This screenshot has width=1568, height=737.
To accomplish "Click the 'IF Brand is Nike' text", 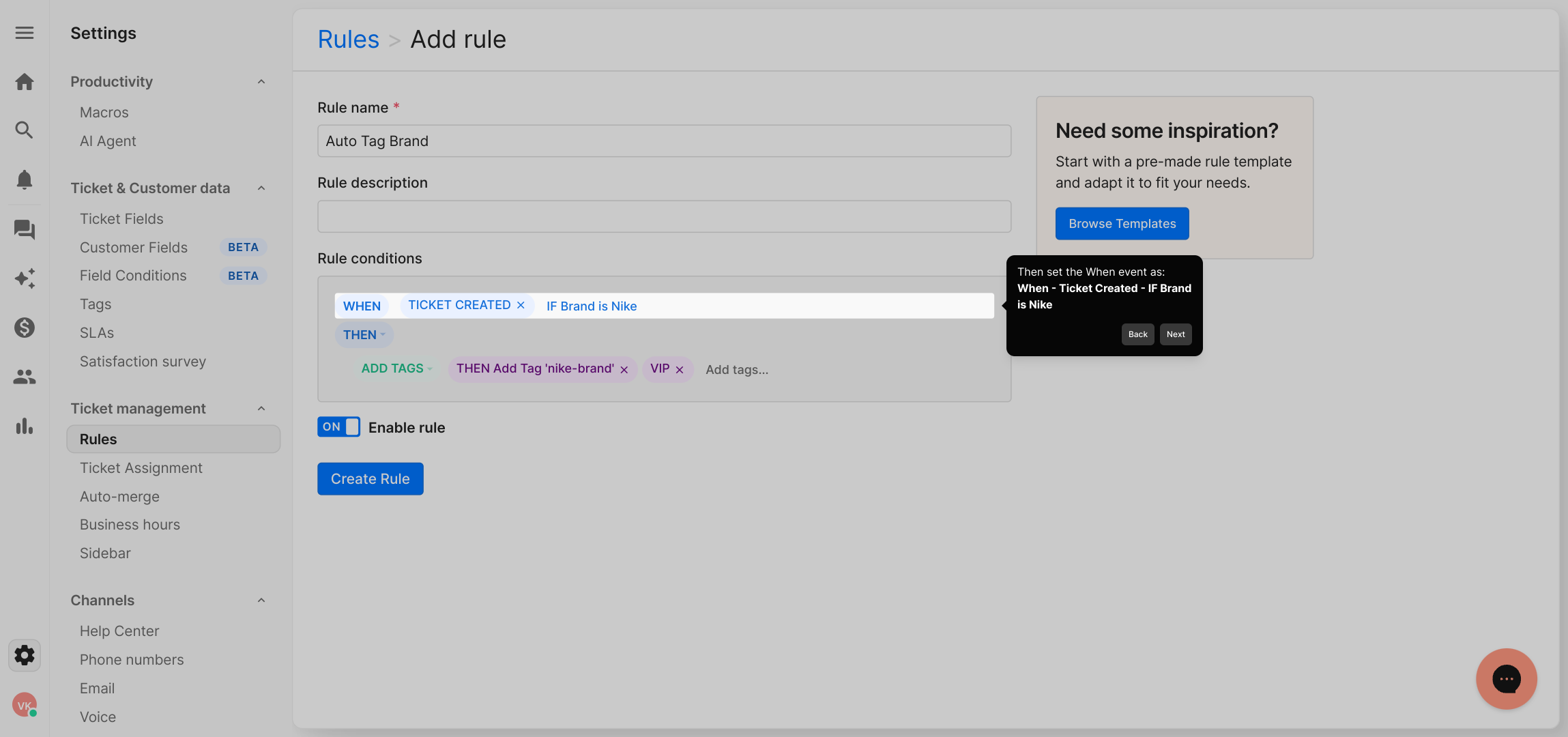I will (x=592, y=306).
